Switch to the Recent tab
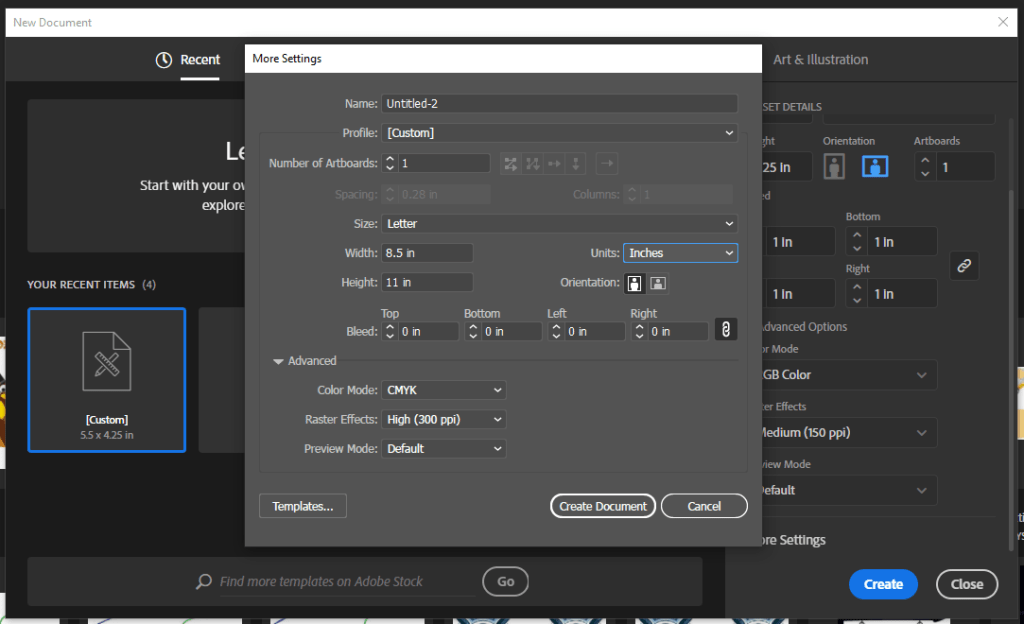This screenshot has width=1024, height=624. 189,60
